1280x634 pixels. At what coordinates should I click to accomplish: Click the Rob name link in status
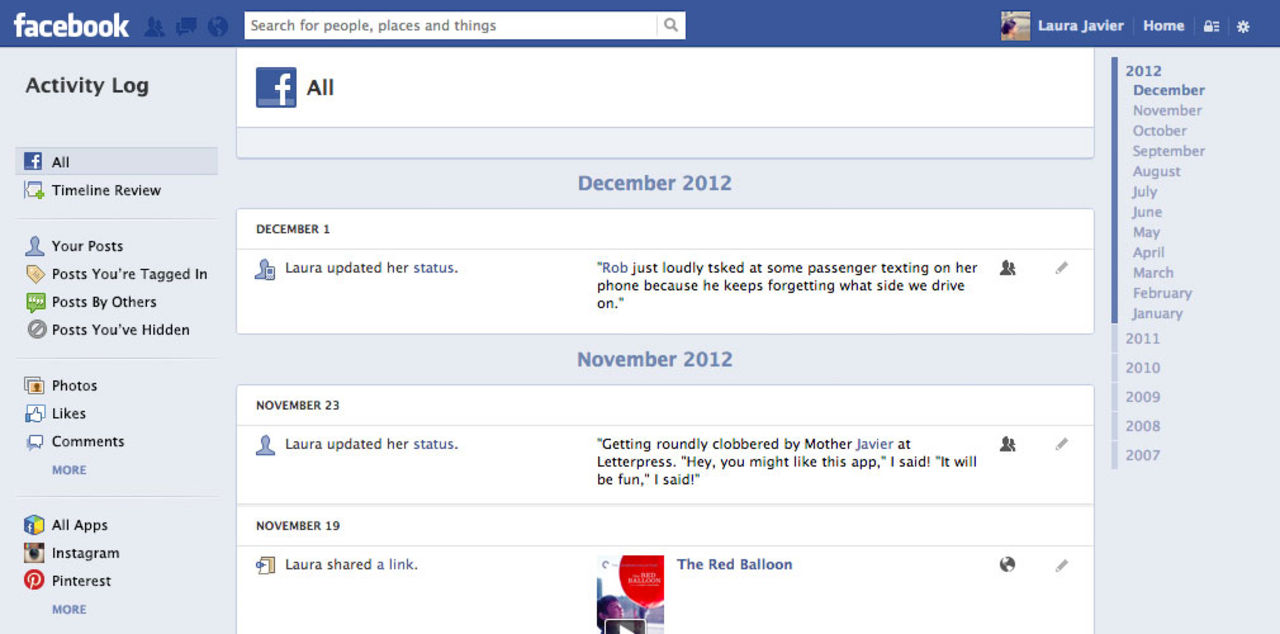[x=615, y=268]
